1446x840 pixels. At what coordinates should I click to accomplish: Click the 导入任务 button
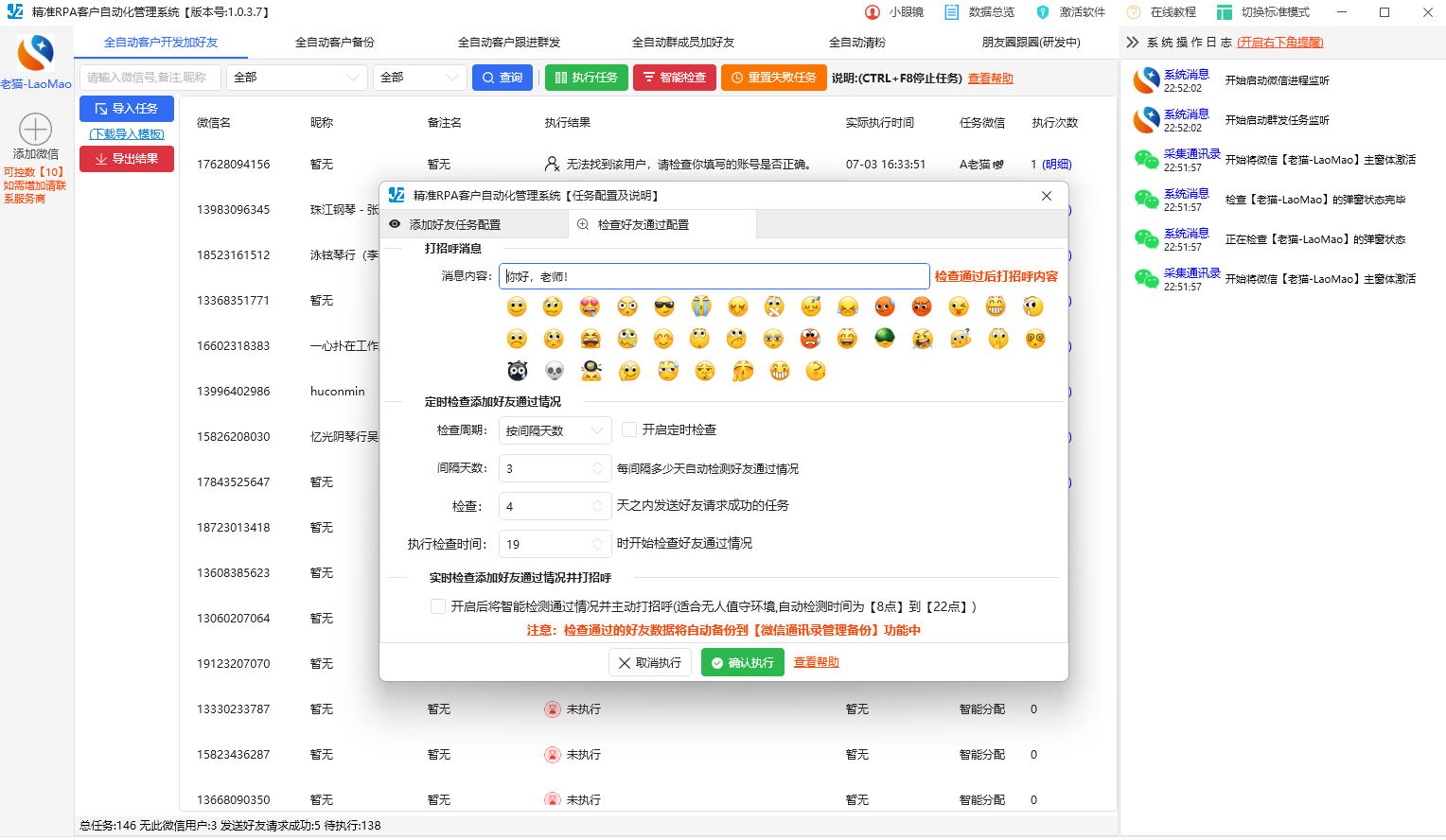point(127,109)
